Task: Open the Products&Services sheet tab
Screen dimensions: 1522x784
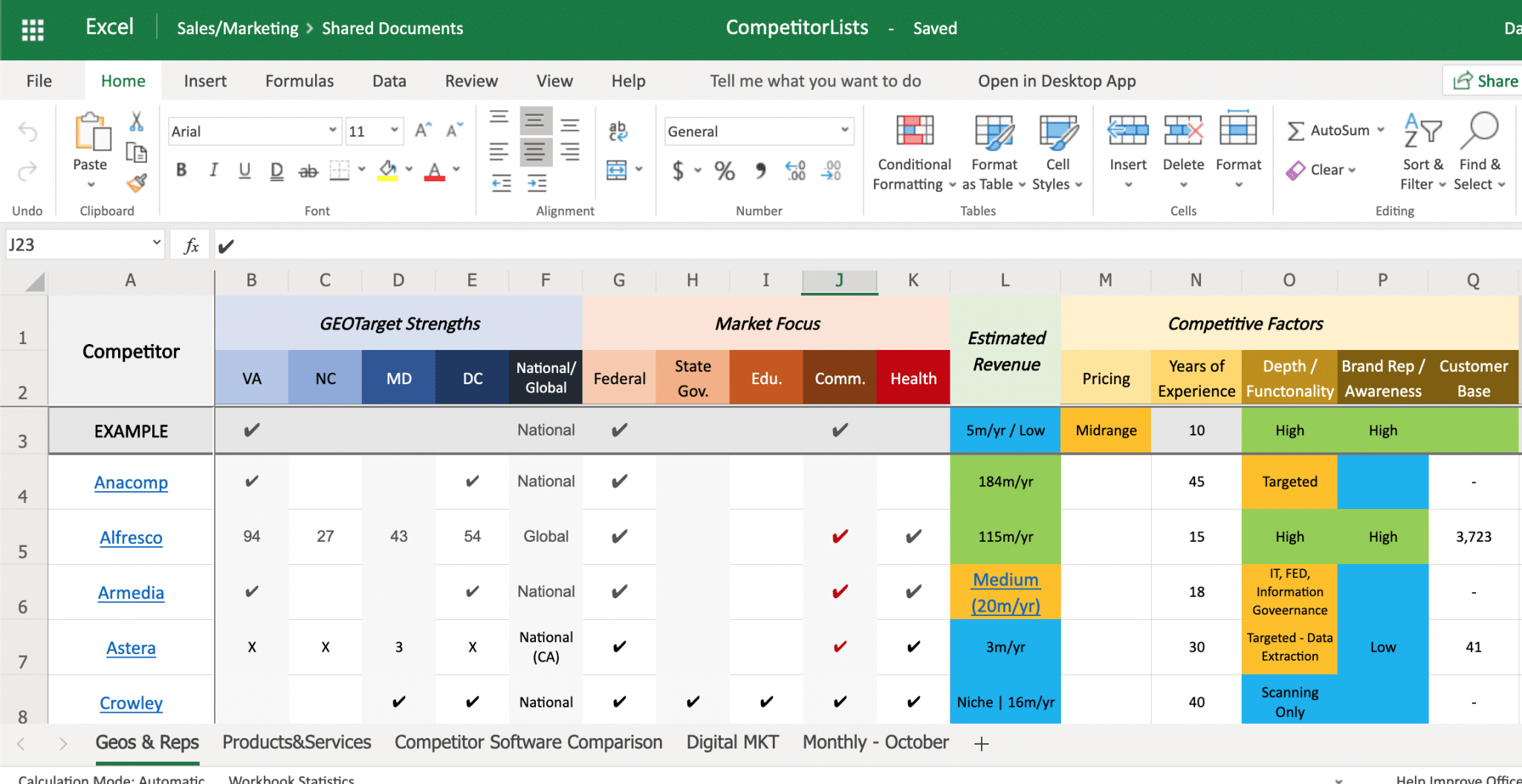Action: coord(297,742)
